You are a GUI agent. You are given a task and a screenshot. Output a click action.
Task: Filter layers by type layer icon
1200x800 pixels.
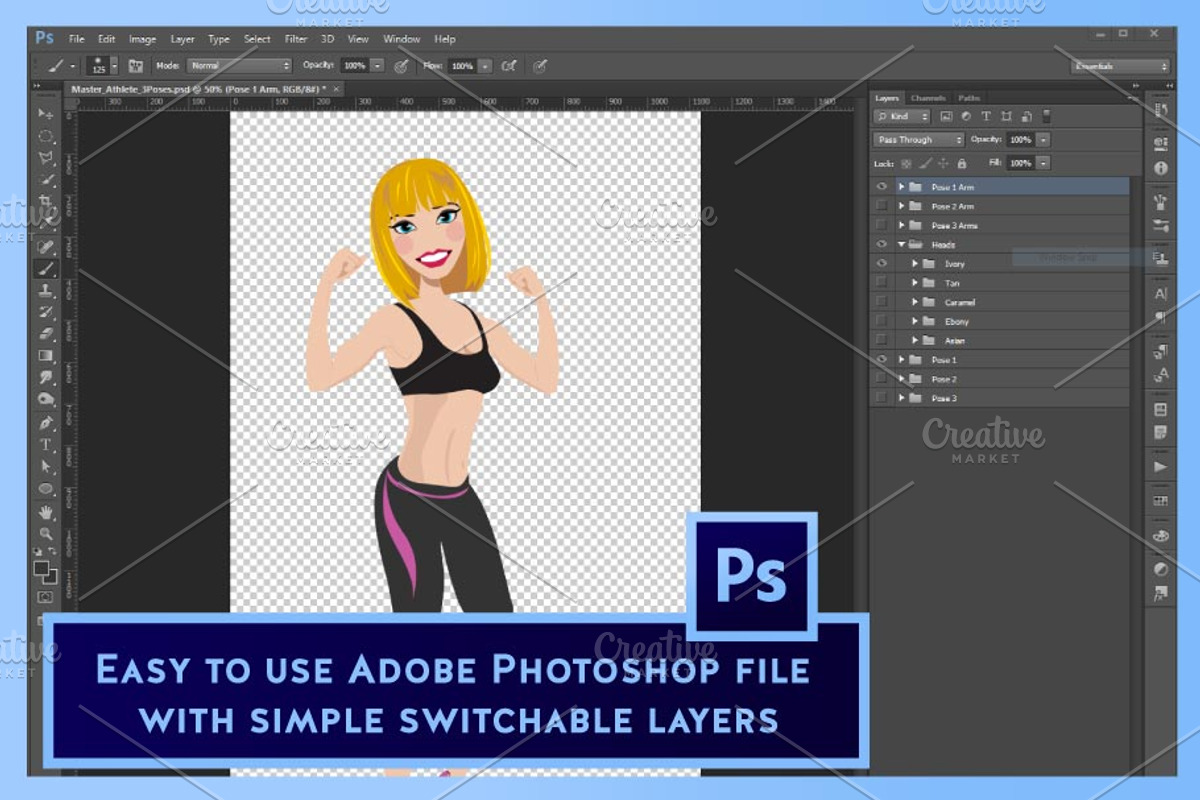(986, 117)
